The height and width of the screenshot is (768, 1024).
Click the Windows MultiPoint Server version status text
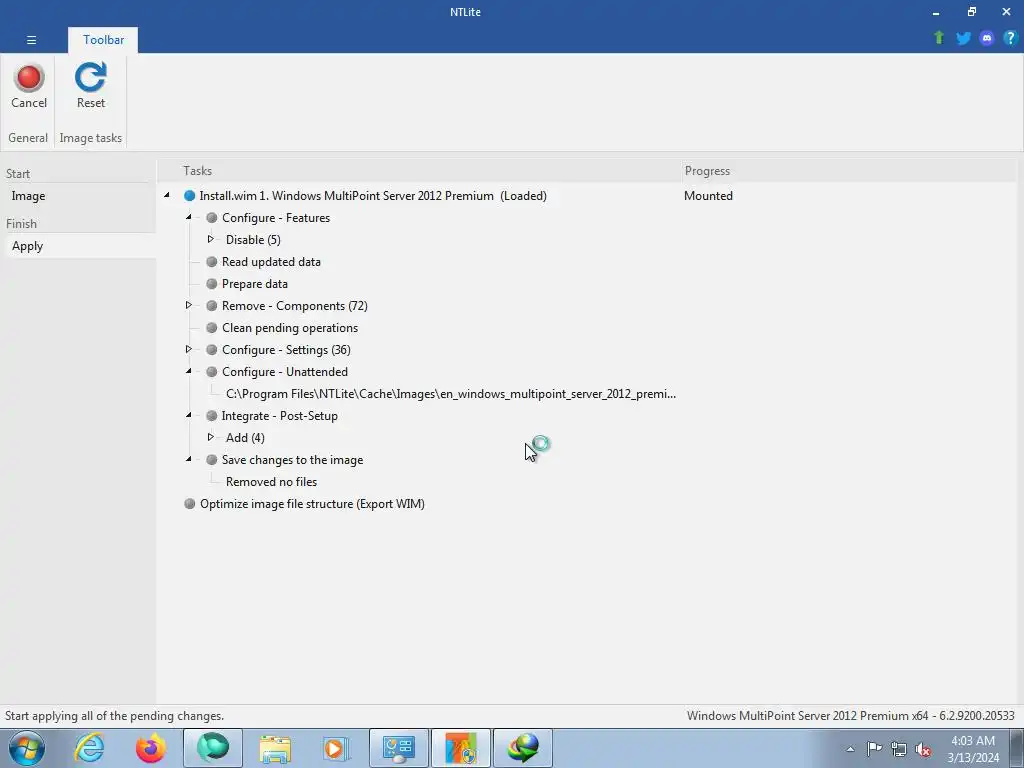pos(850,716)
